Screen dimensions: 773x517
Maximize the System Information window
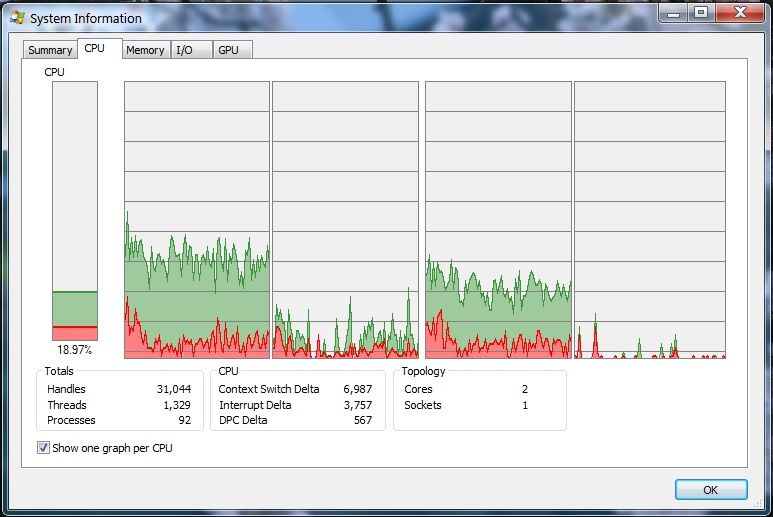tap(701, 13)
